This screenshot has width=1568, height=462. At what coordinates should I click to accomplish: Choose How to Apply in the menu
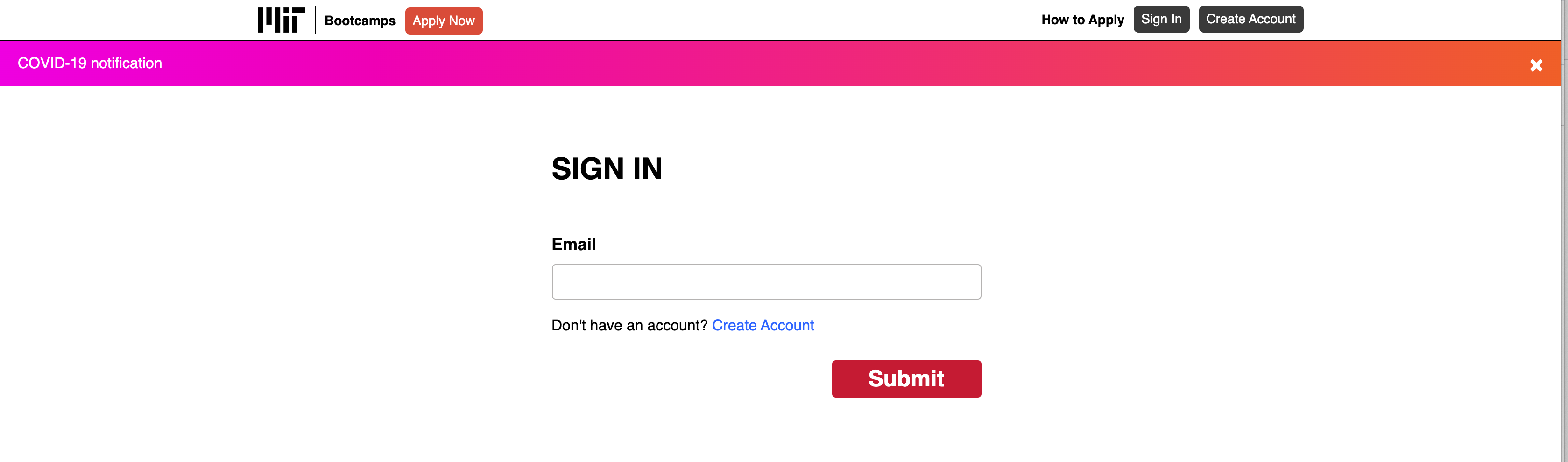1082,20
